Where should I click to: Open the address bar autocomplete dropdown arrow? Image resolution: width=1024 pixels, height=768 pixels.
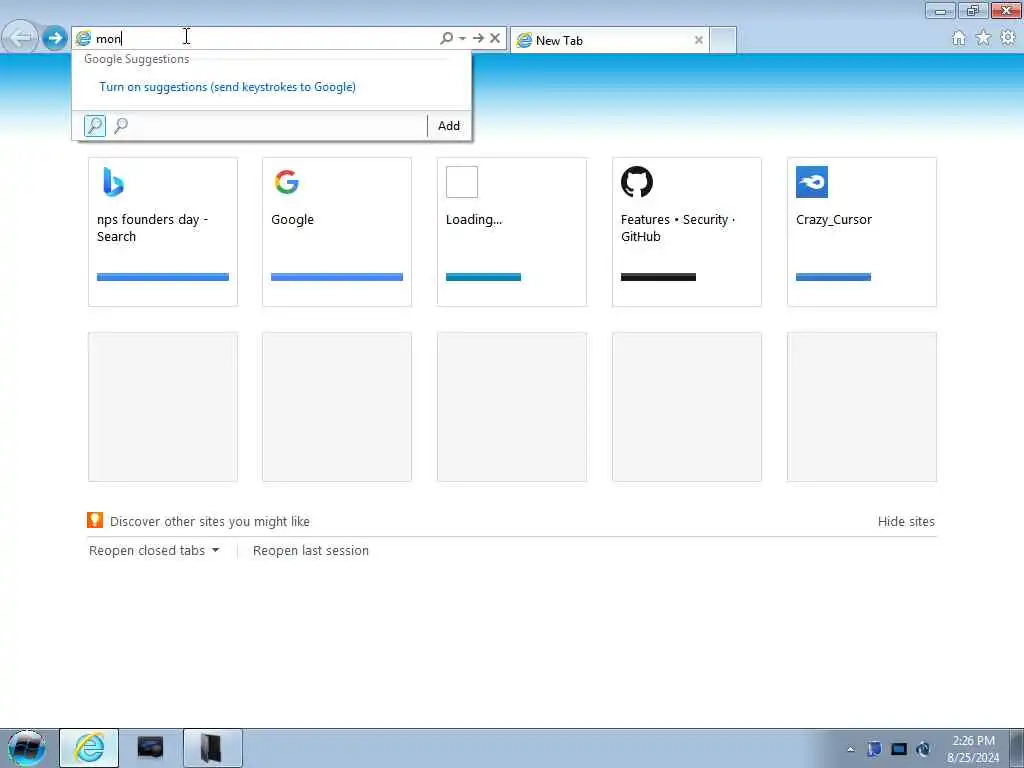click(x=462, y=39)
